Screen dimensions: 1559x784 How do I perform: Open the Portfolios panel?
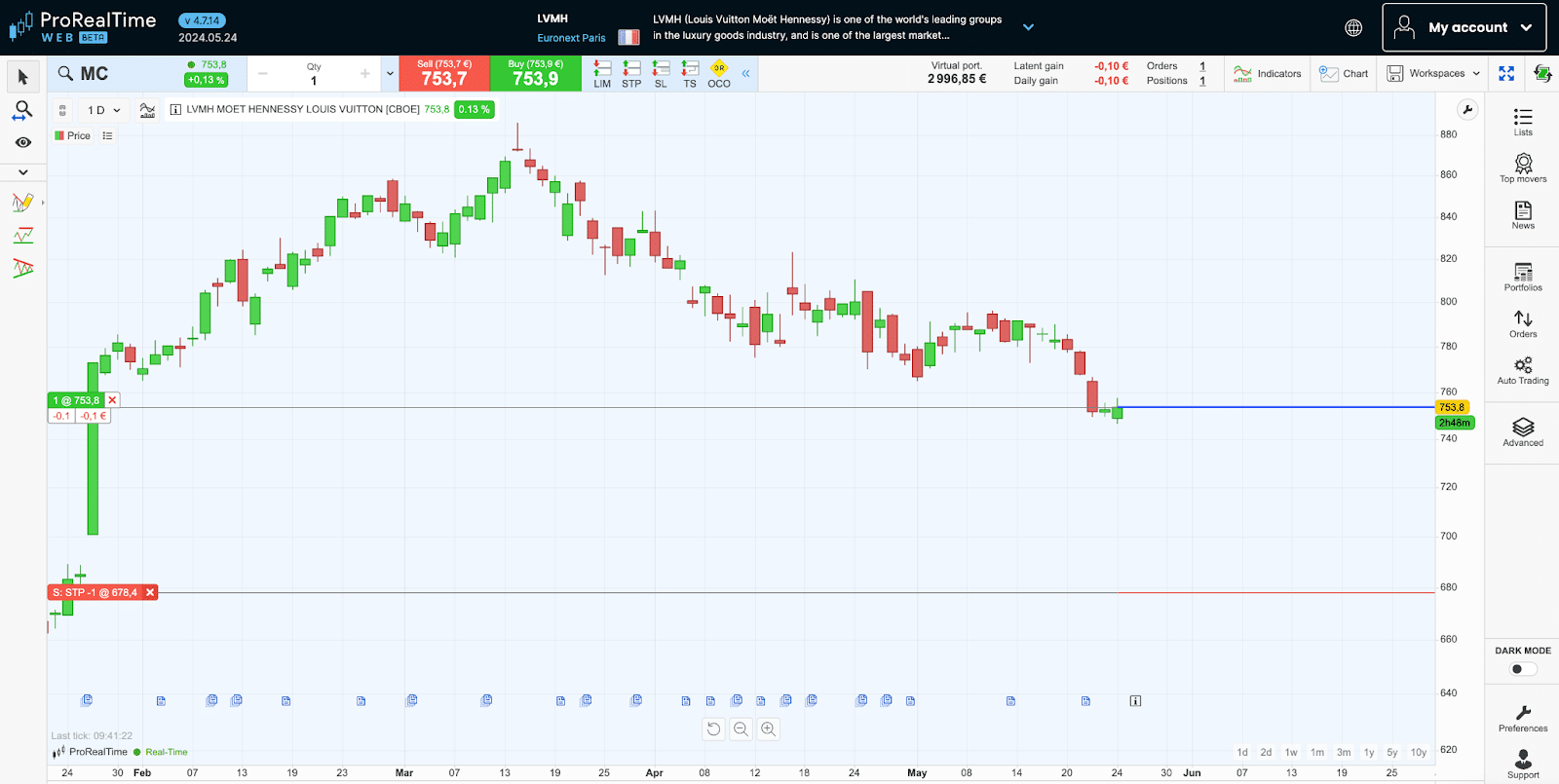[1523, 277]
